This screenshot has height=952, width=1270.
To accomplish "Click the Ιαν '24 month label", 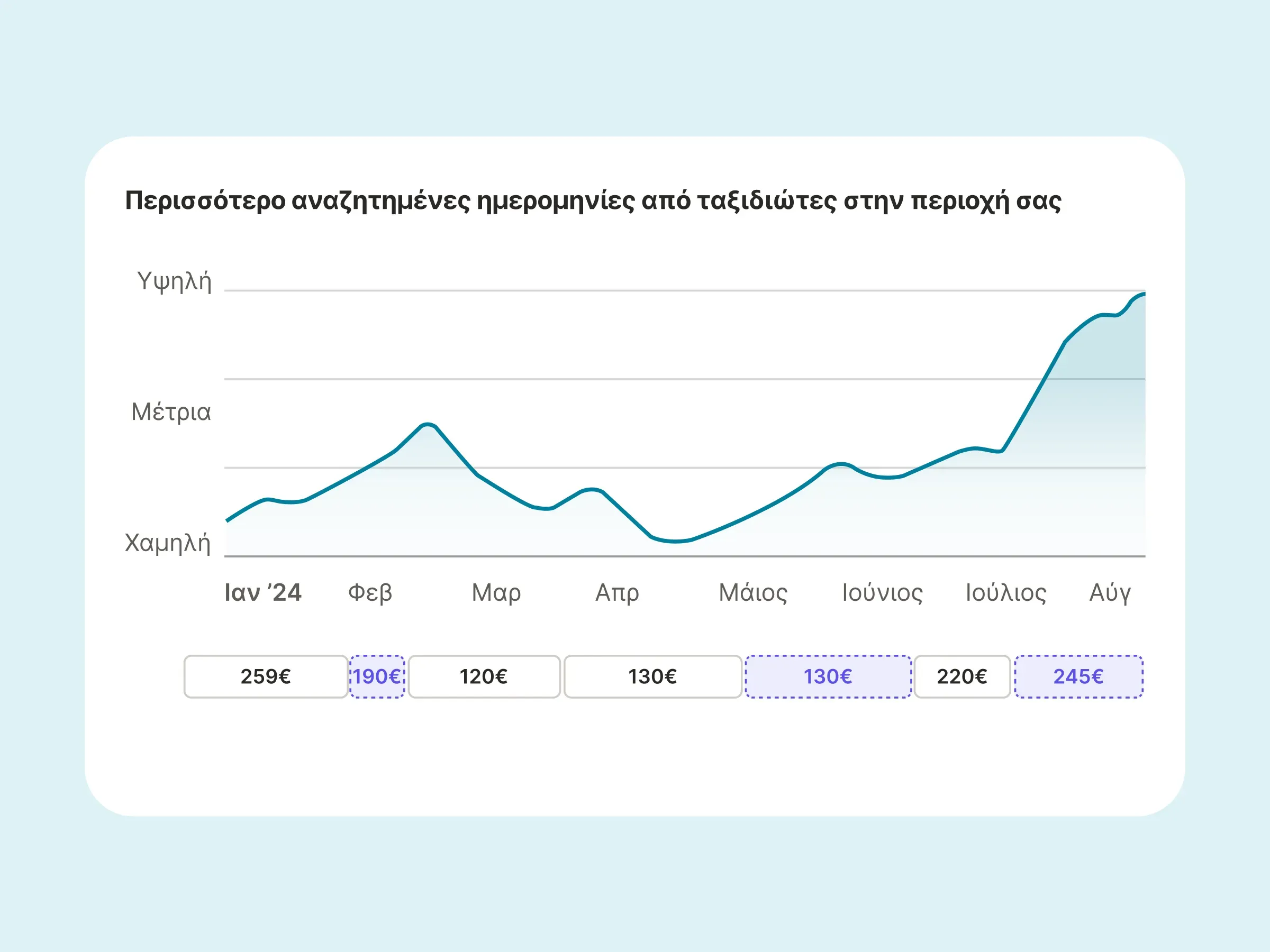I will [x=263, y=593].
